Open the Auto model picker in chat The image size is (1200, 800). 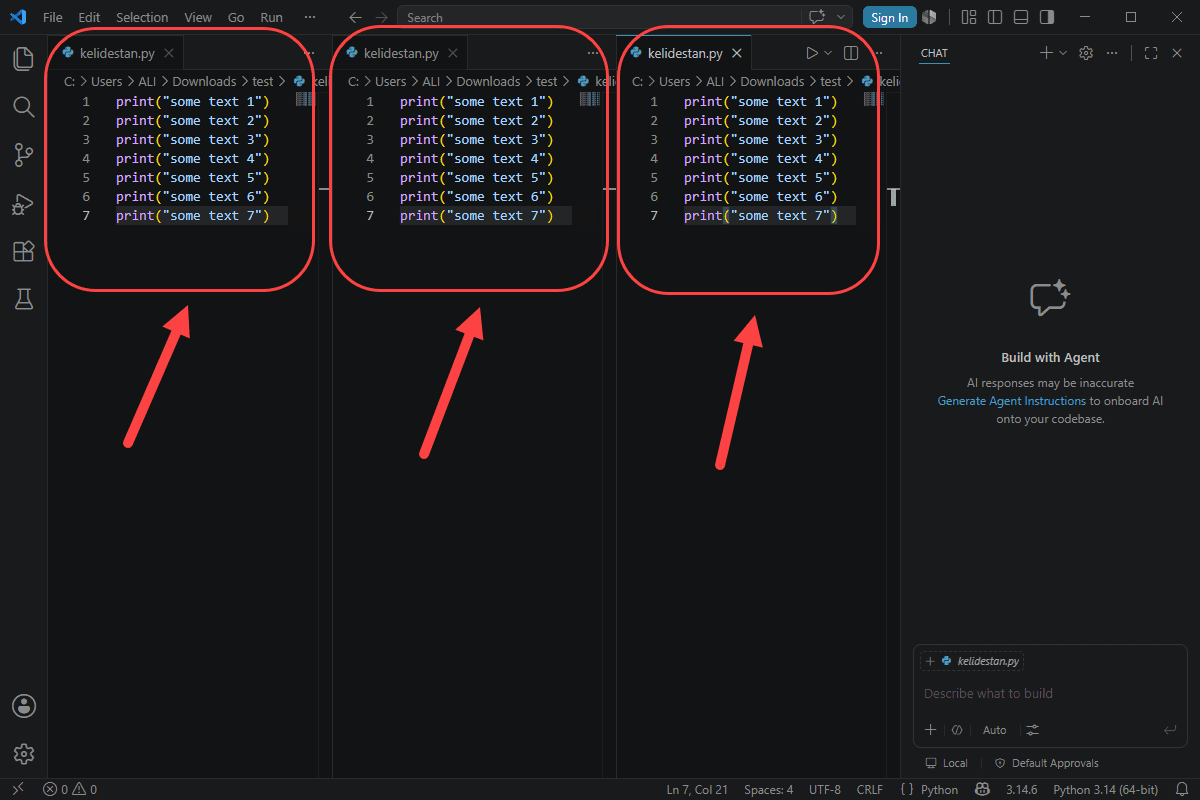tap(994, 730)
